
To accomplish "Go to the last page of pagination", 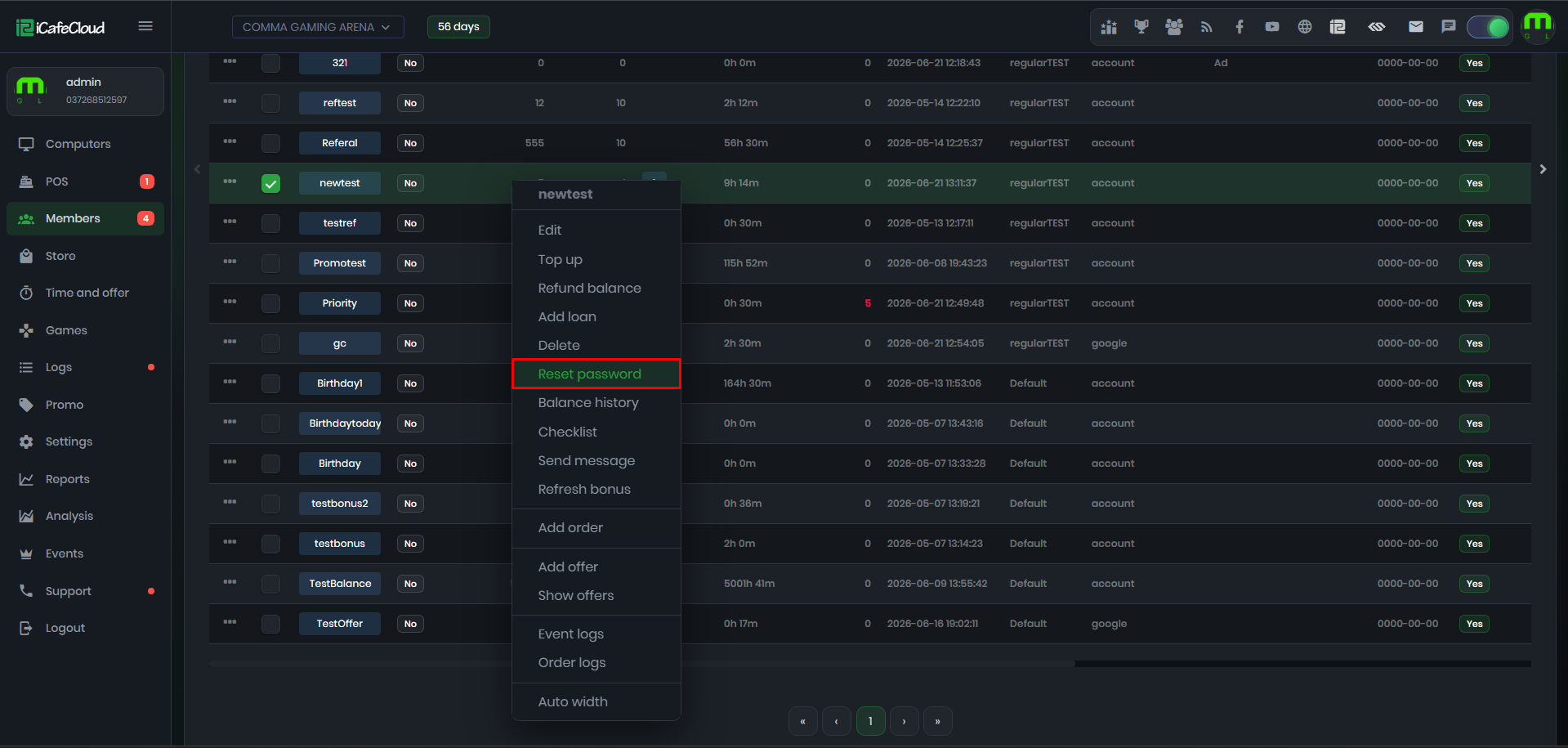I will [937, 721].
